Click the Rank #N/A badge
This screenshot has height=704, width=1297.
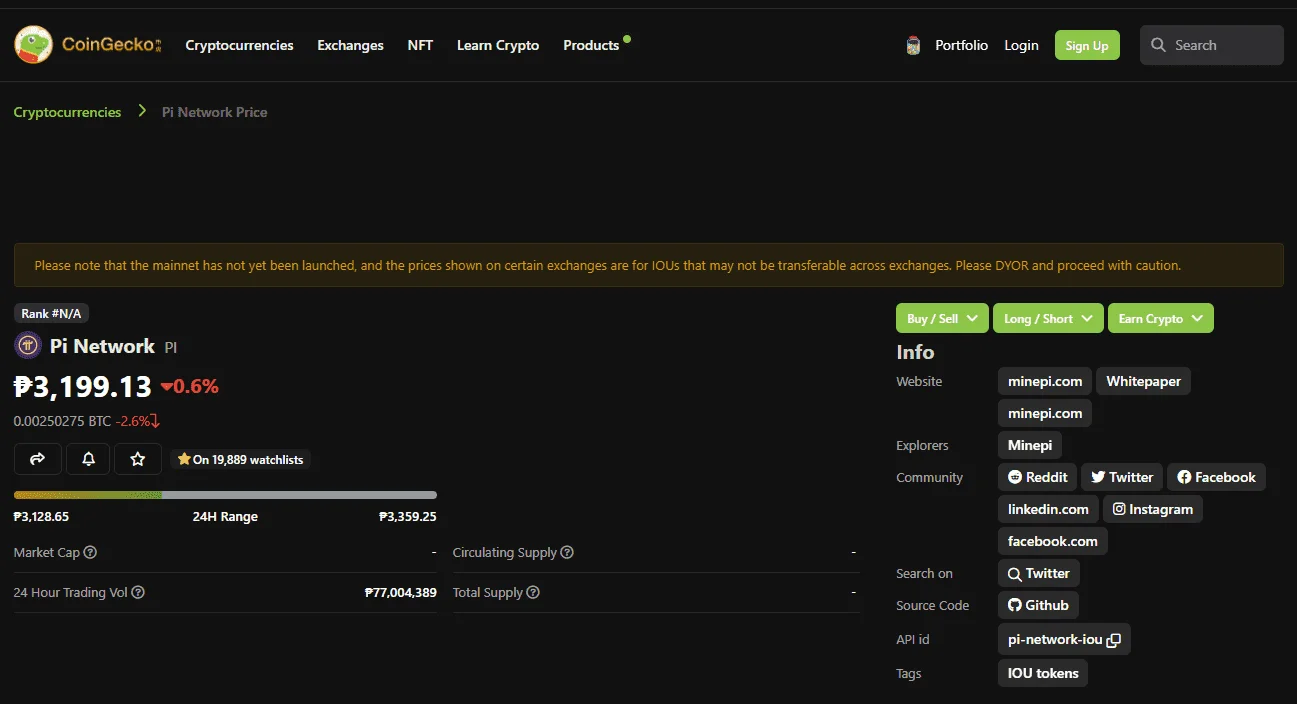click(x=51, y=313)
